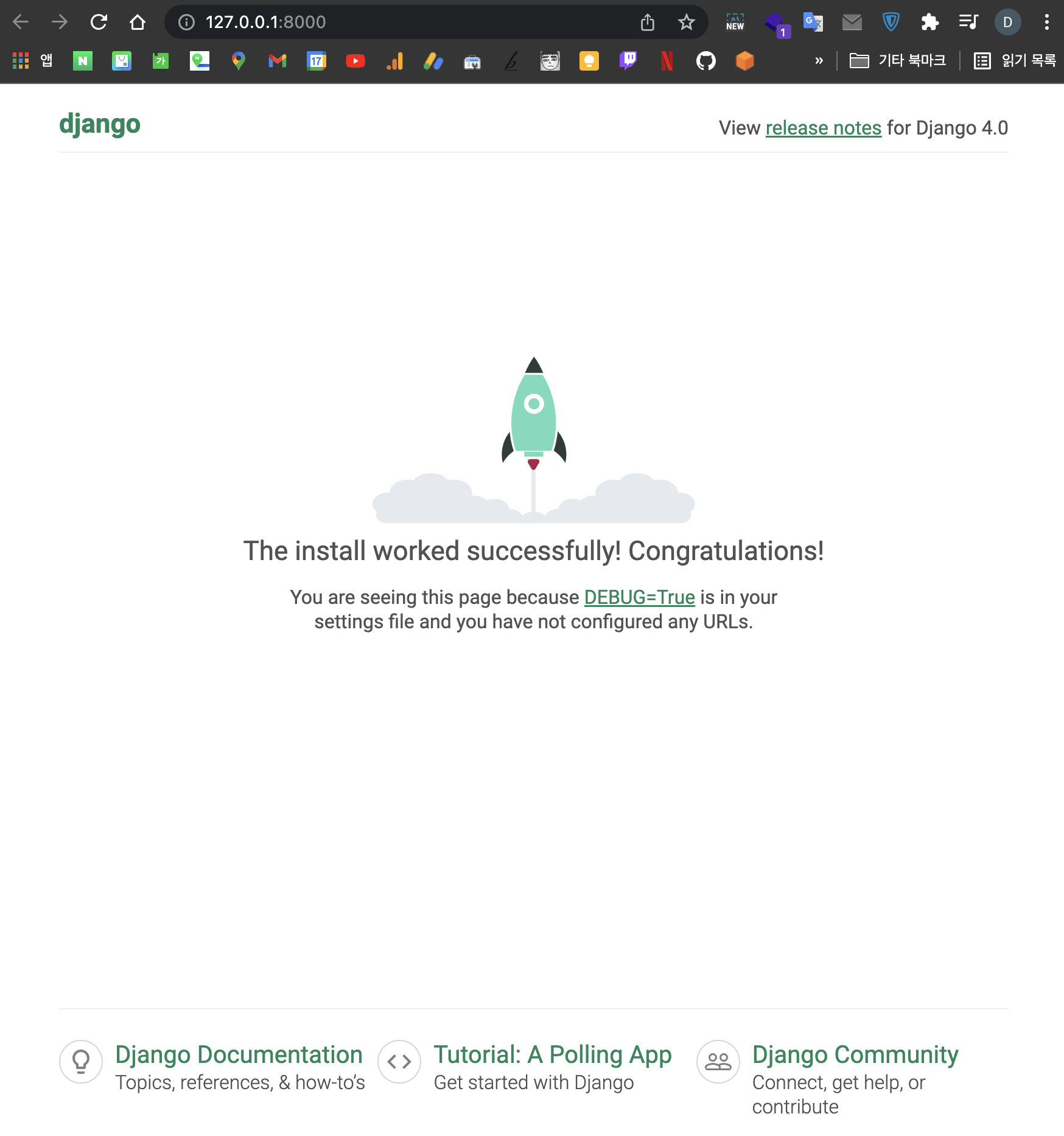Click the browser back arrow

pos(21,23)
